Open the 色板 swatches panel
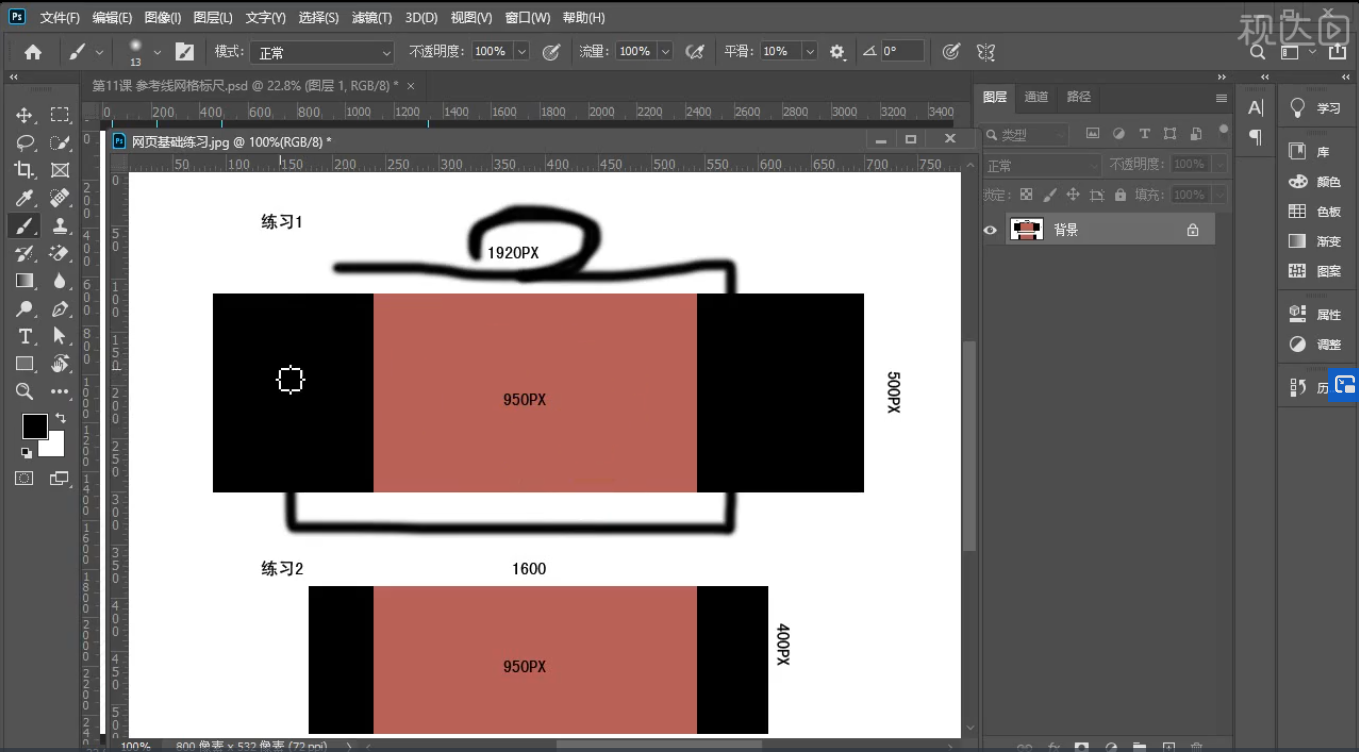Image resolution: width=1359 pixels, height=752 pixels. tap(1316, 212)
